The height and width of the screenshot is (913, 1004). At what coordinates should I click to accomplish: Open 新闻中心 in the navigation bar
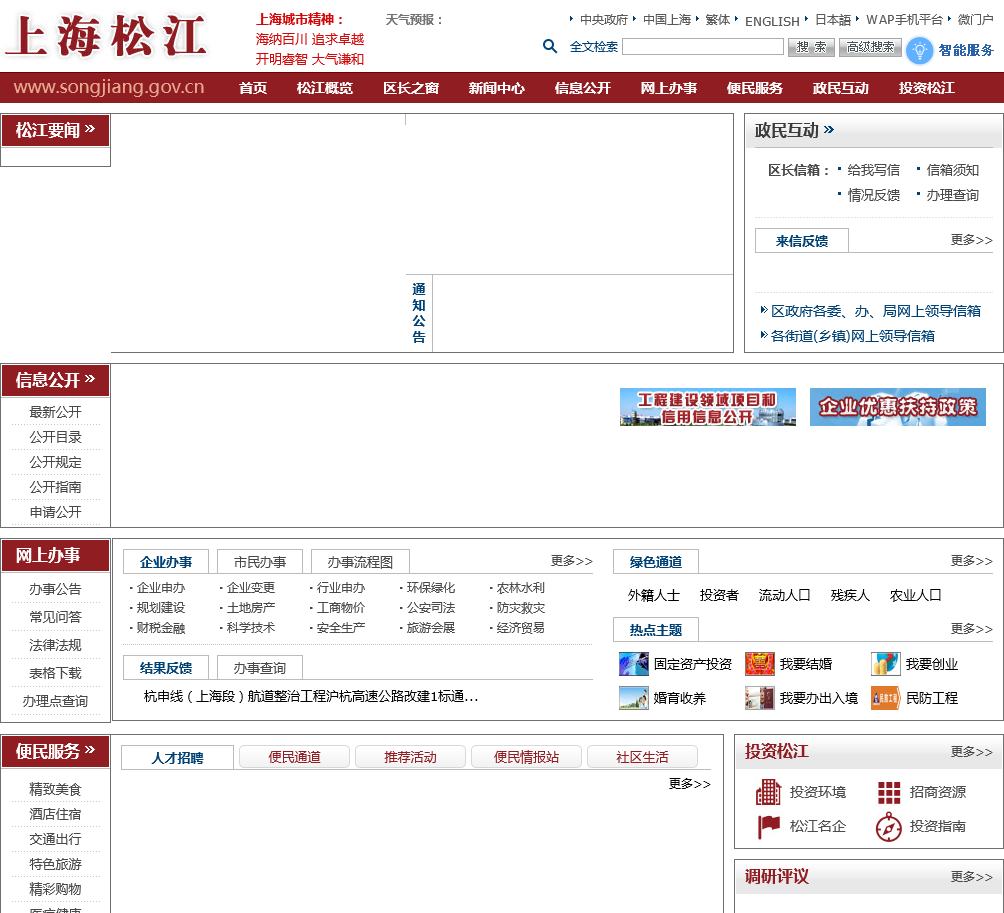click(x=496, y=88)
